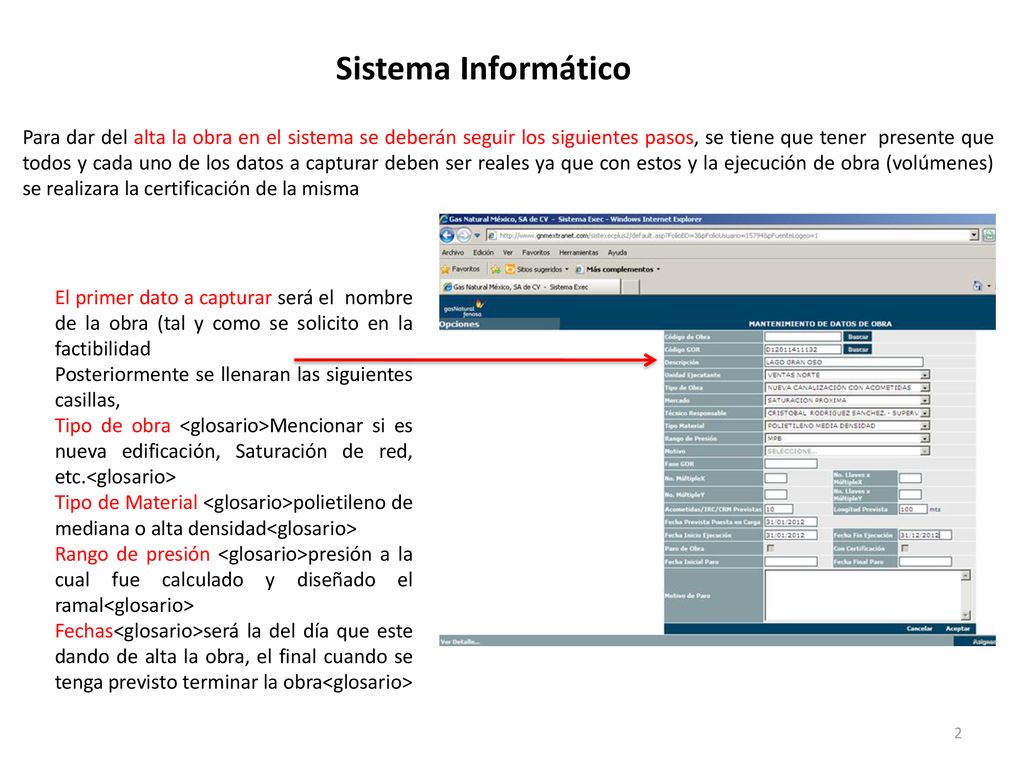This screenshot has width=1024, height=768.
Task: Click Buscar next to Código GOR
Action: coord(857,349)
